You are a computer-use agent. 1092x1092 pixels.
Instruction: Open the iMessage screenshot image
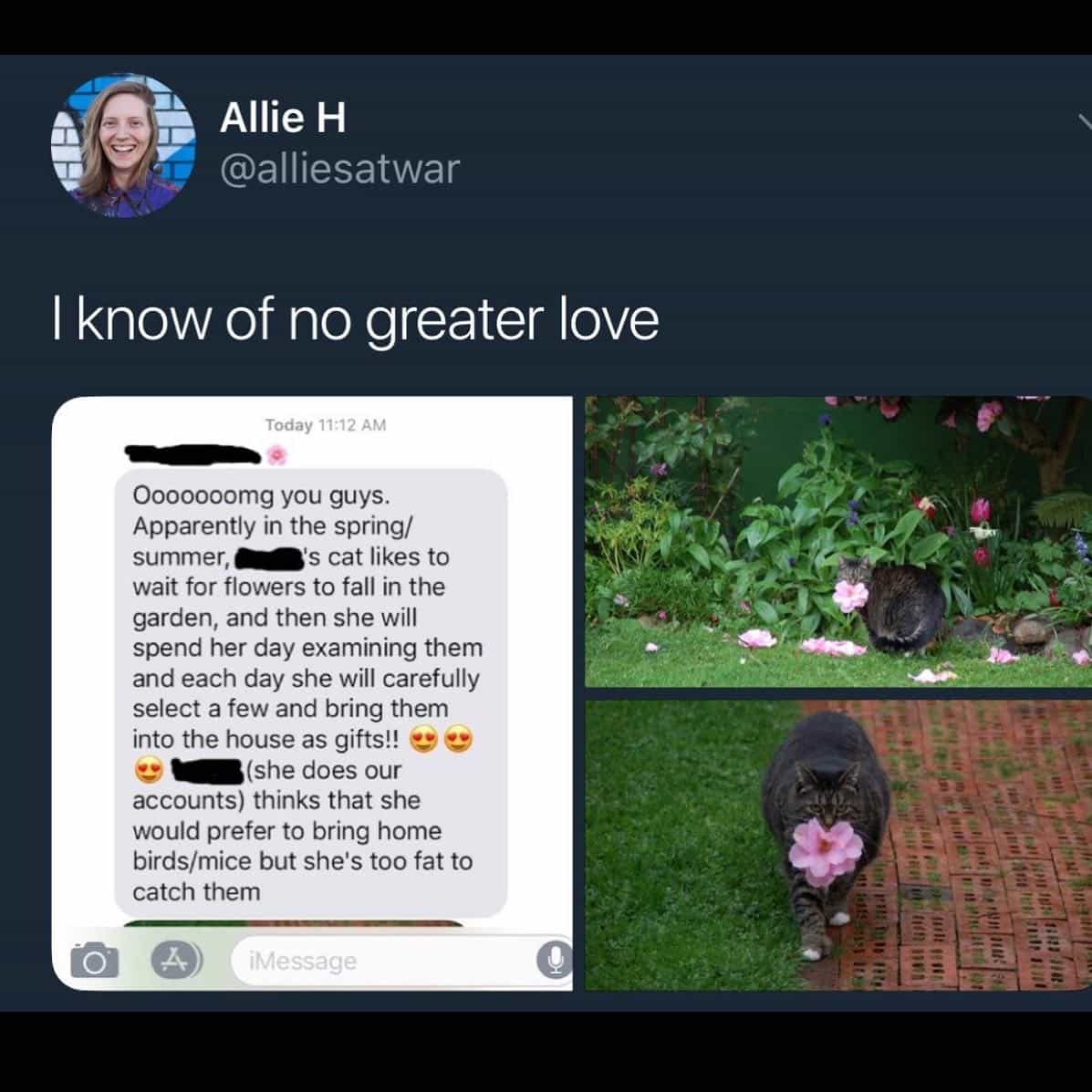tap(312, 693)
